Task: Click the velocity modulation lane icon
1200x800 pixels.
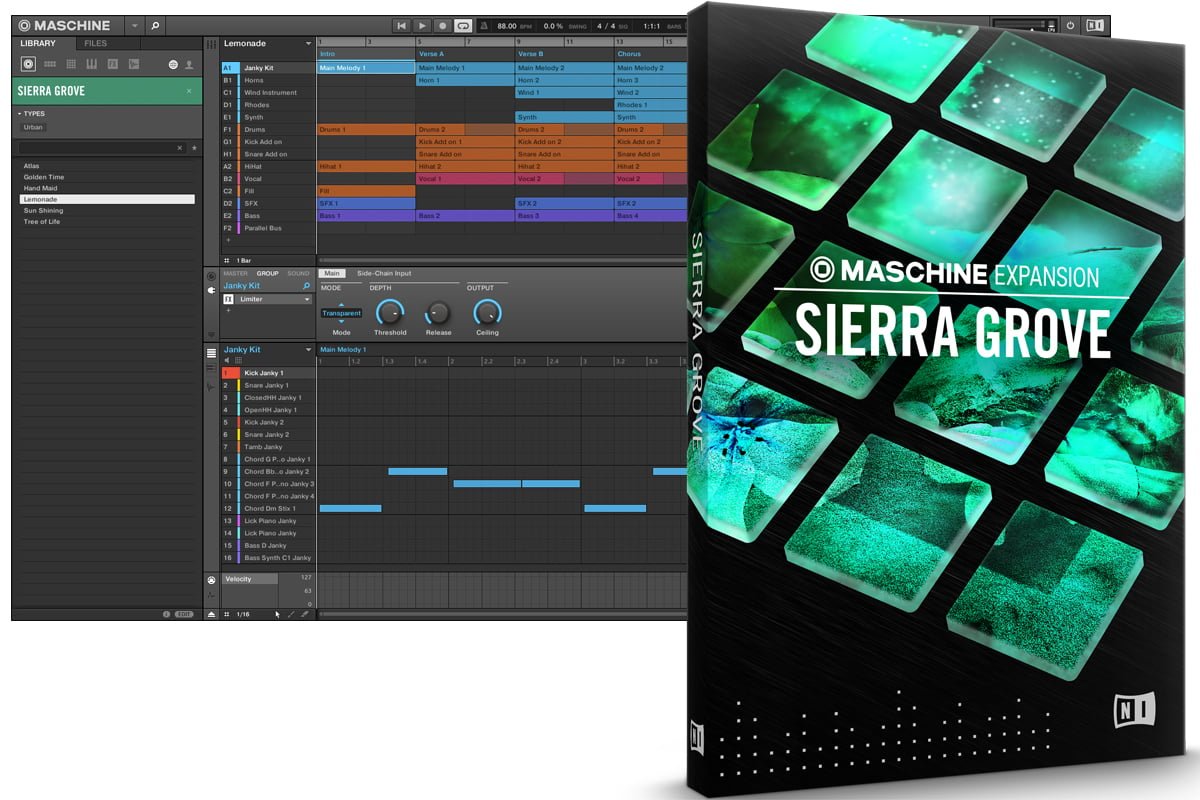Action: pos(211,580)
